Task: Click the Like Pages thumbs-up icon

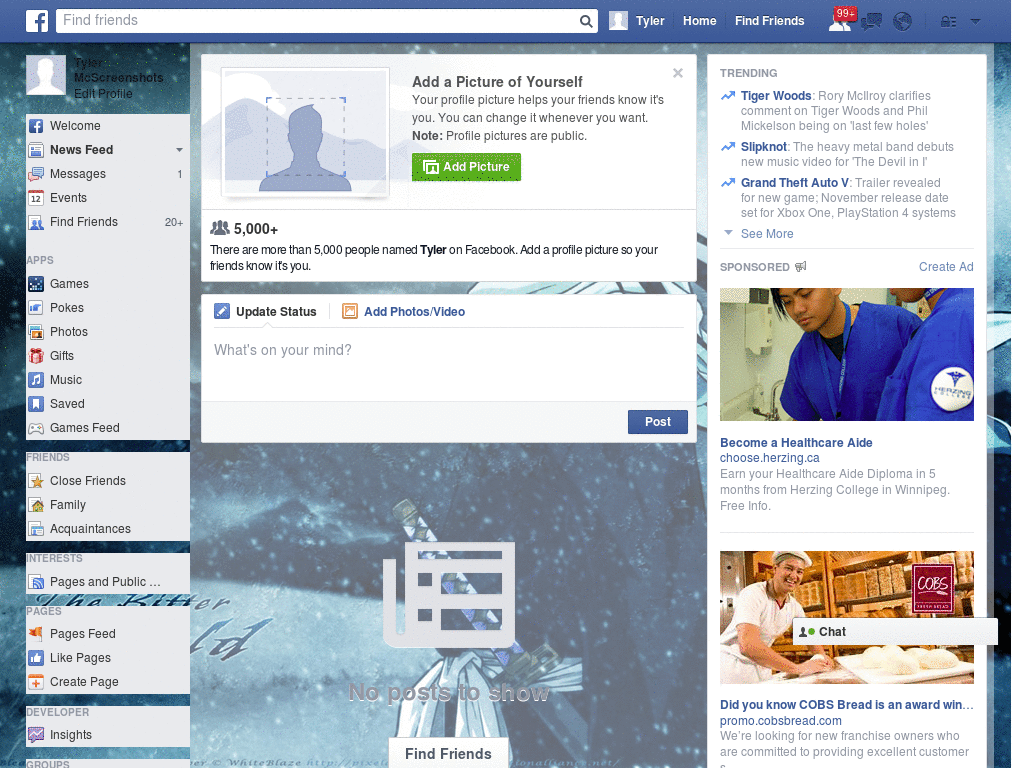Action: tap(36, 658)
